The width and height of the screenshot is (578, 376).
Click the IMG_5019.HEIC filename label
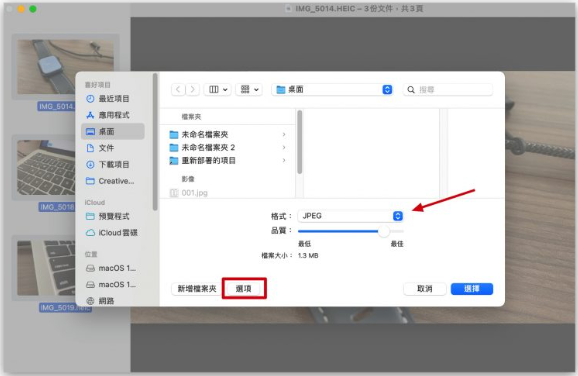(x=65, y=308)
